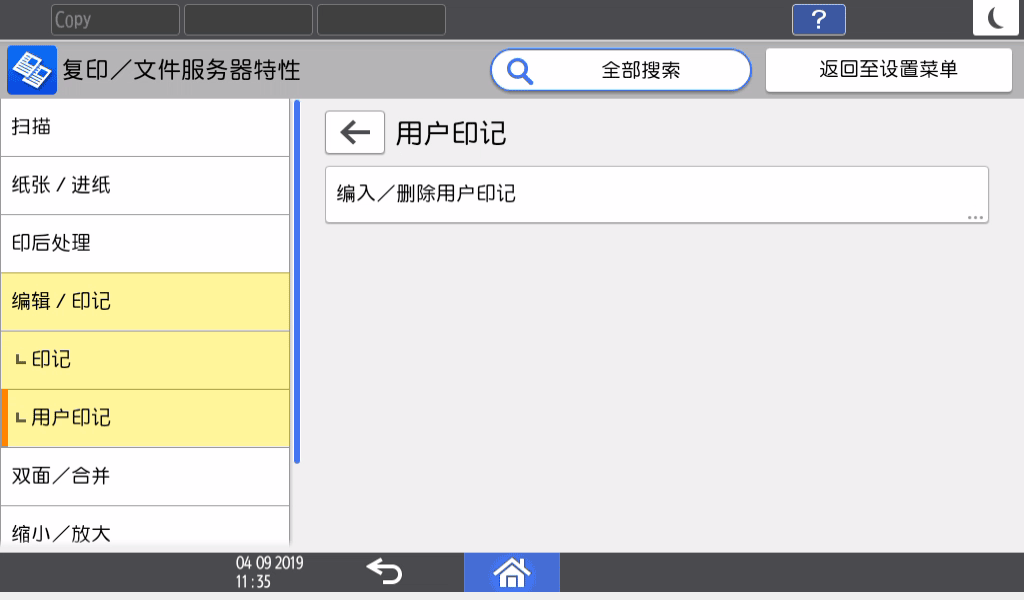Select the 印记 sub-item

click(145, 359)
